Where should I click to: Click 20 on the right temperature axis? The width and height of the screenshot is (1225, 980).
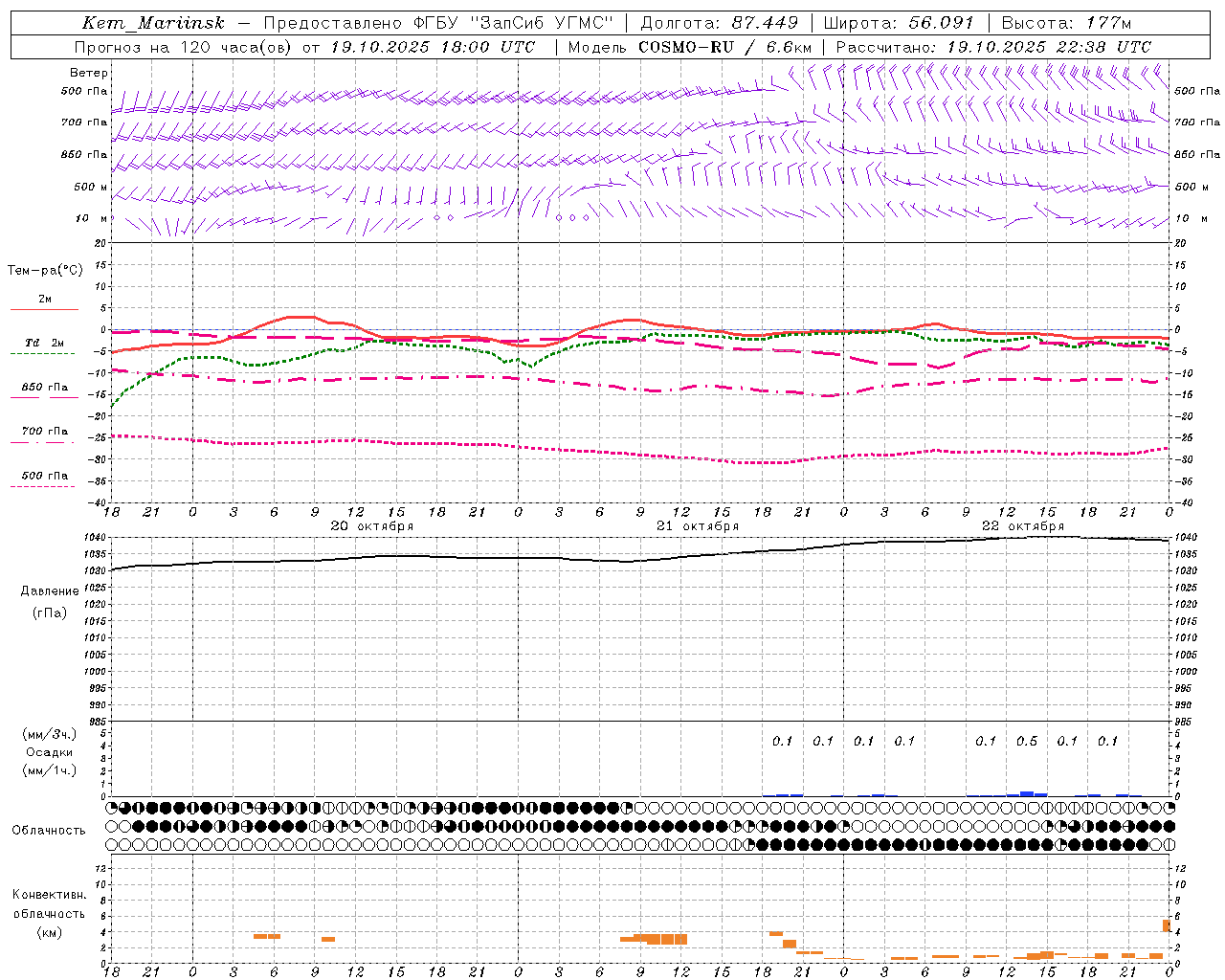click(x=1181, y=243)
